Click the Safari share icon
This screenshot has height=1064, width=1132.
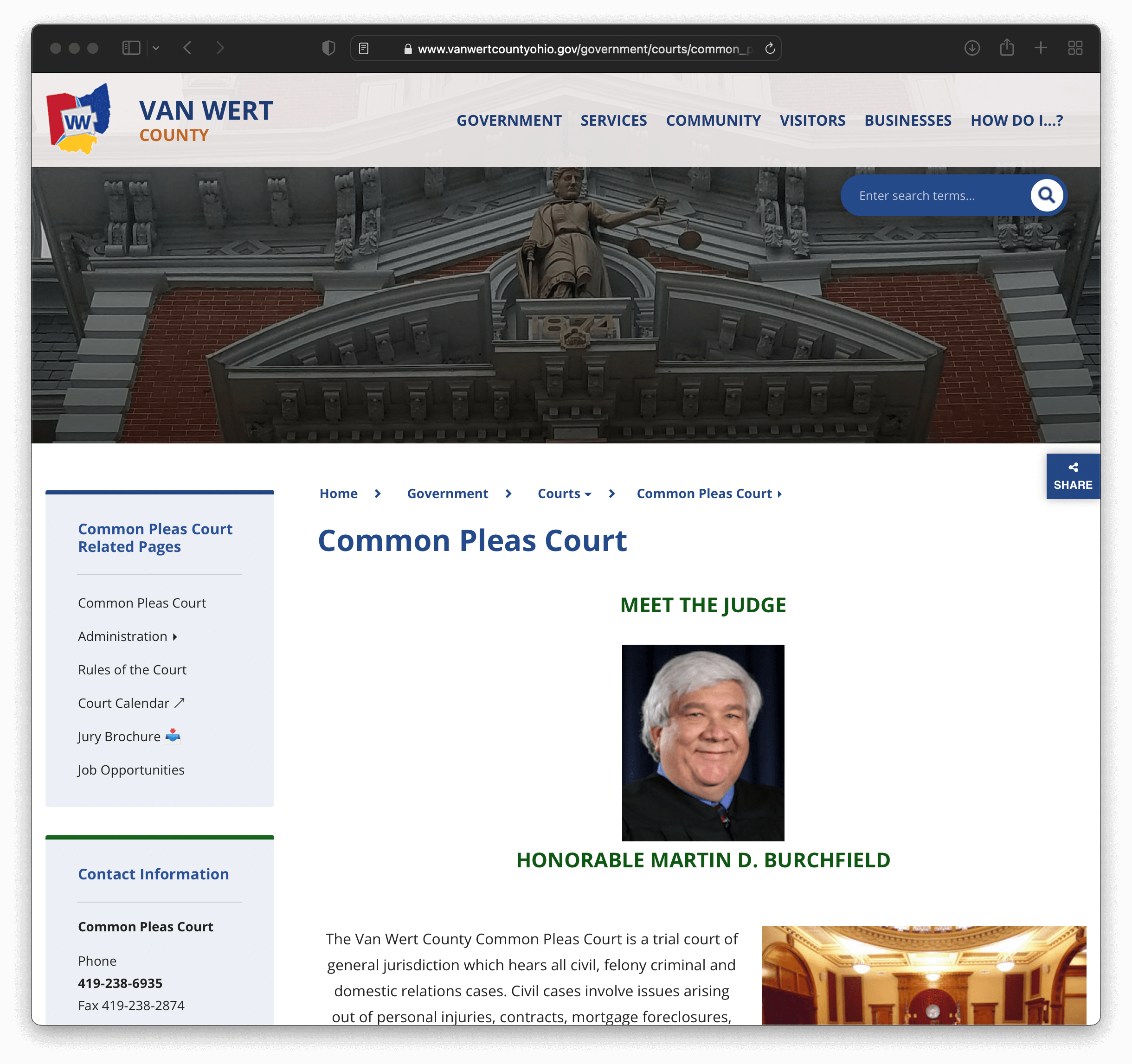click(x=1006, y=47)
